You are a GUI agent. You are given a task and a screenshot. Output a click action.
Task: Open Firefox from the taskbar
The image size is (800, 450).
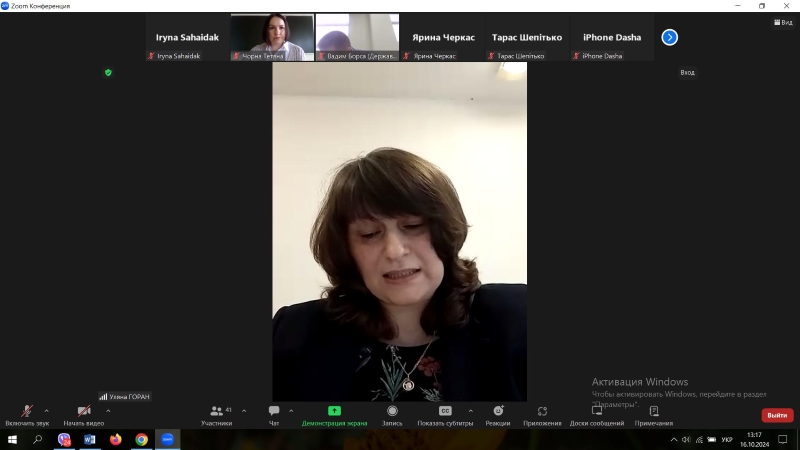click(x=116, y=439)
